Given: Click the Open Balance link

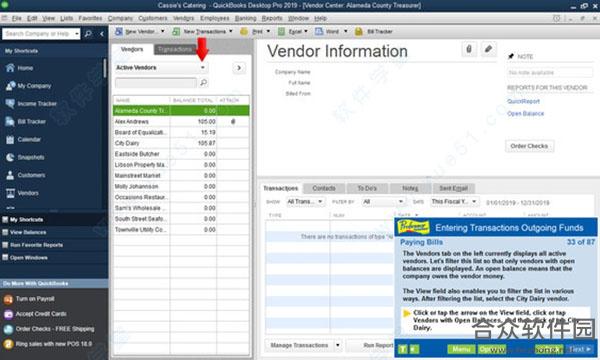Looking at the screenshot, I should tap(525, 114).
